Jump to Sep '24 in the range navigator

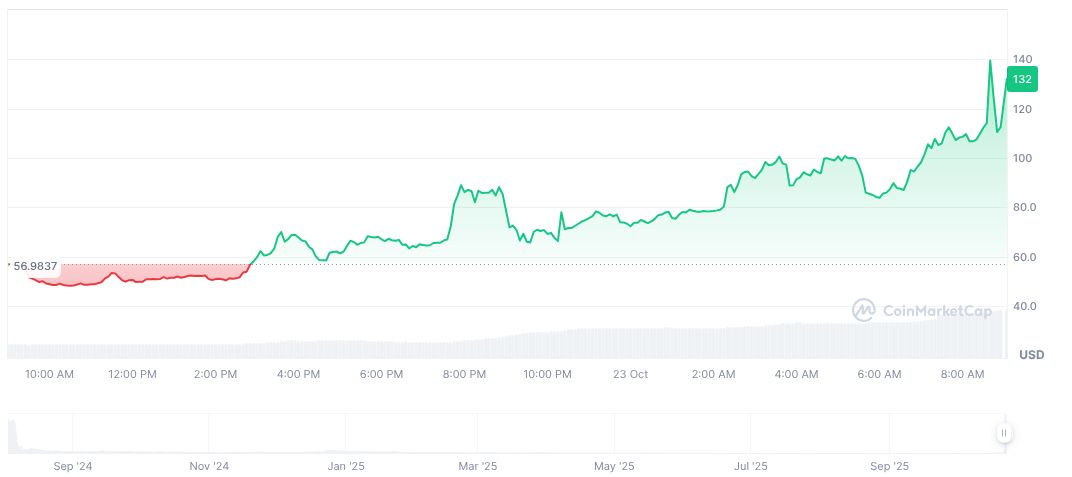coord(73,466)
